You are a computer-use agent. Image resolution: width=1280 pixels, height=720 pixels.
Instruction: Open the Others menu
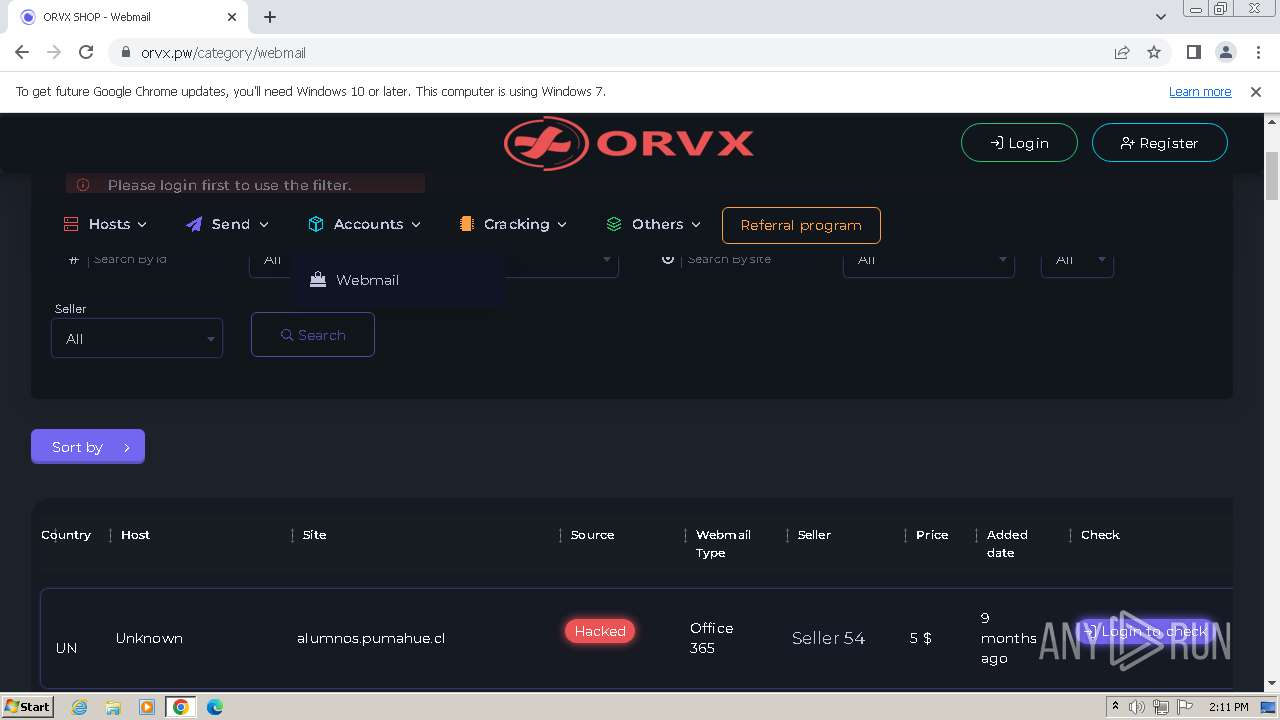pos(653,224)
